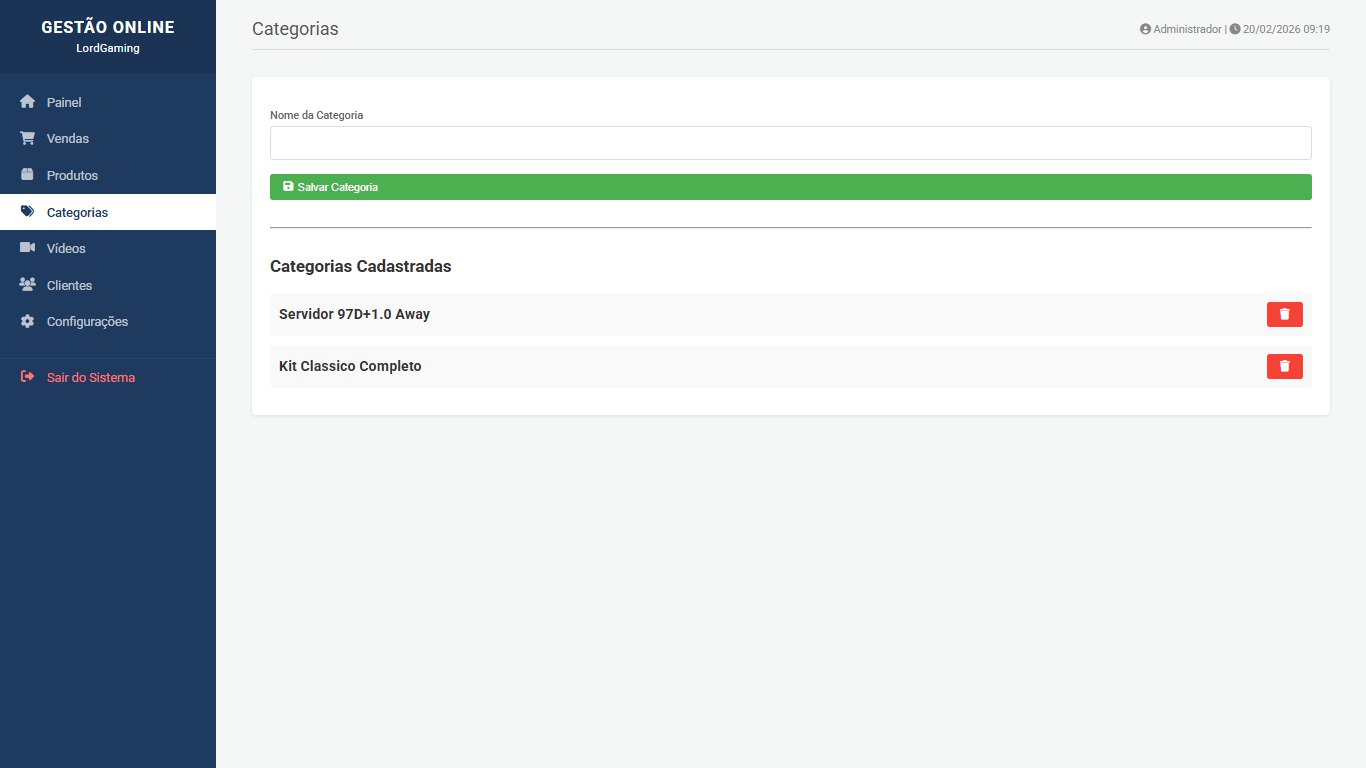Click the home icon beside Painel

(x=27, y=102)
